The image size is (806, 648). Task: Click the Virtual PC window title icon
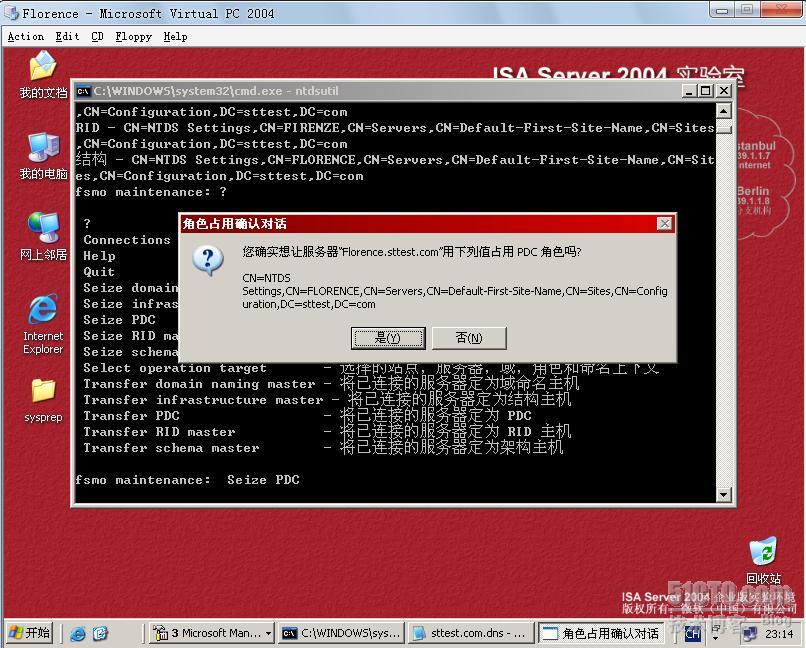11,13
